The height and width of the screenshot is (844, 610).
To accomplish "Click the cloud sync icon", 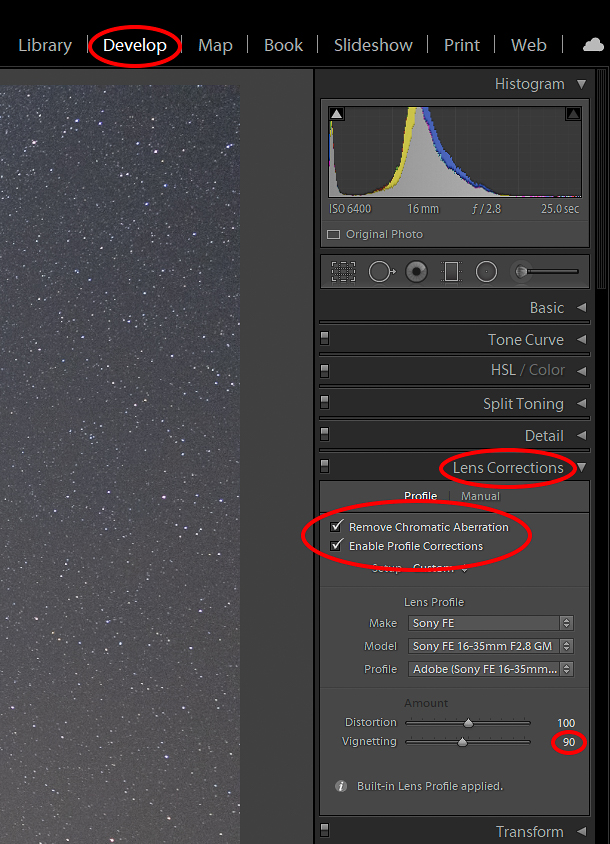I will (593, 45).
